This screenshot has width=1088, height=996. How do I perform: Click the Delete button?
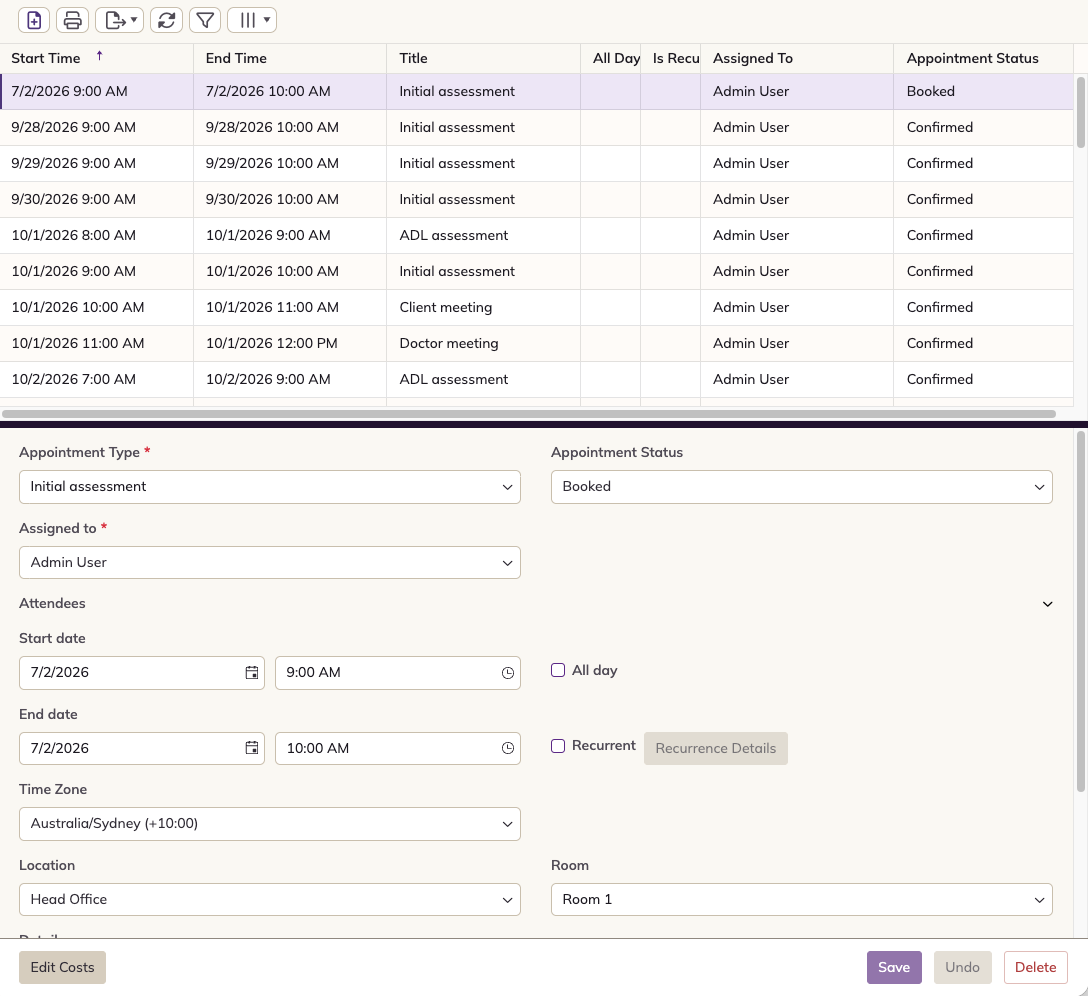point(1035,968)
